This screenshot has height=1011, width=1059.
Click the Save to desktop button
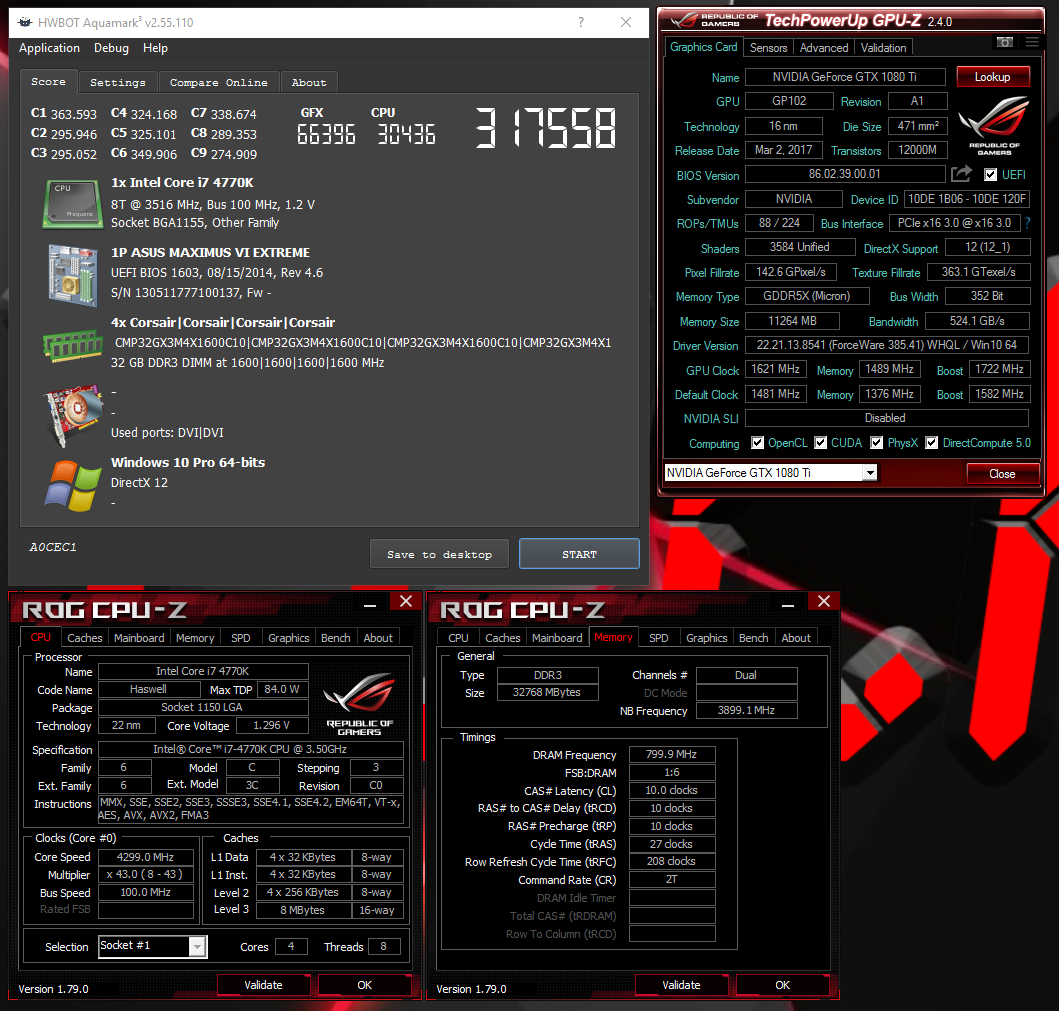pos(439,554)
